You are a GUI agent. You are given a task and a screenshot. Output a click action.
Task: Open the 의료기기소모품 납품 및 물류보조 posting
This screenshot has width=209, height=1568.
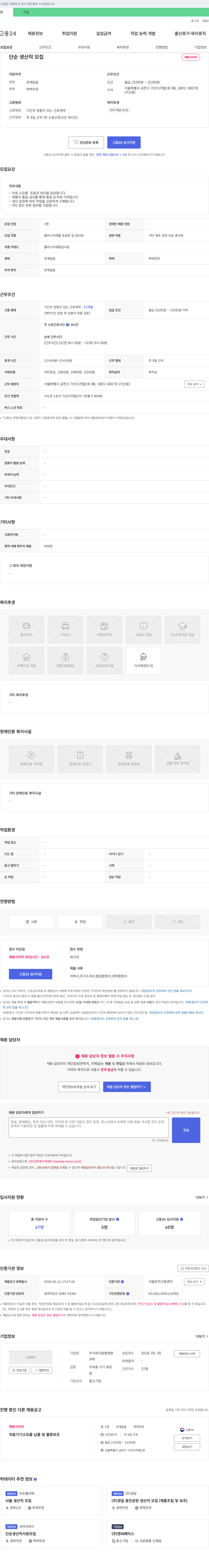pyautogui.click(x=34, y=1435)
